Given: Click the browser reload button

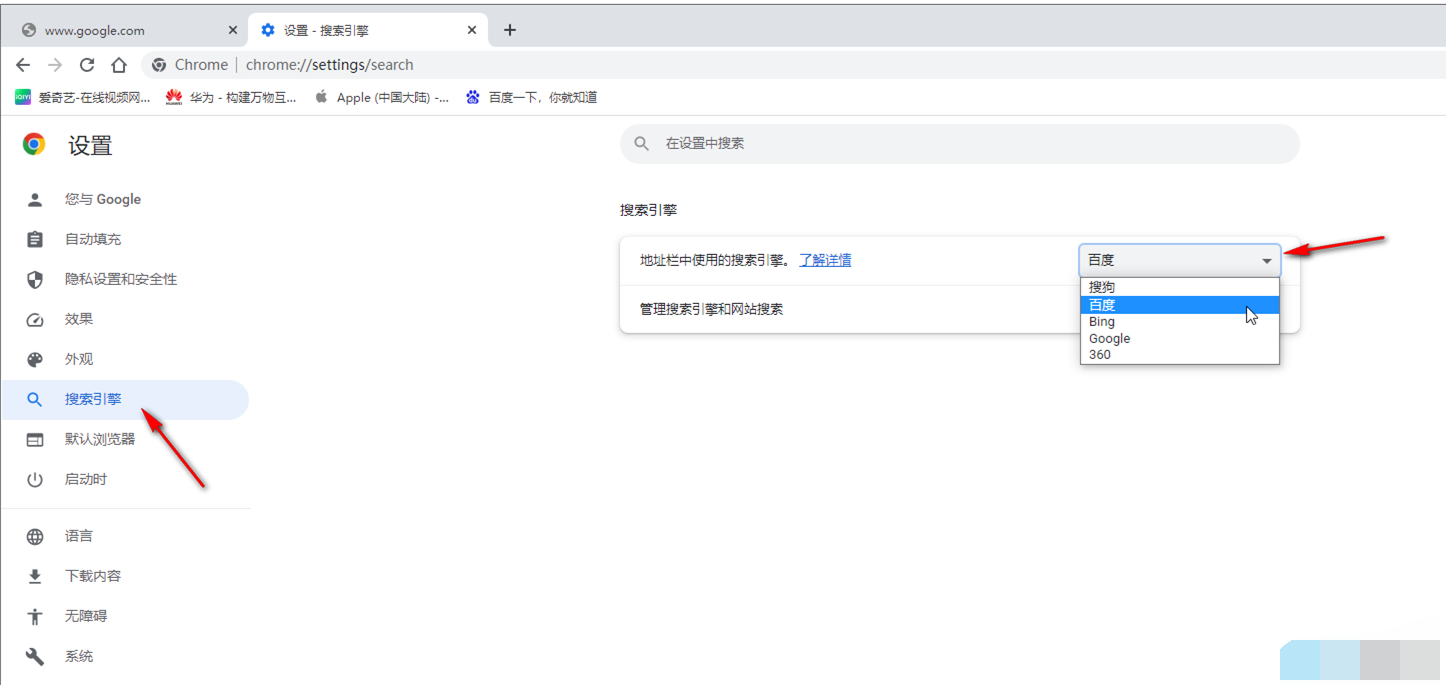Looking at the screenshot, I should click(x=87, y=65).
